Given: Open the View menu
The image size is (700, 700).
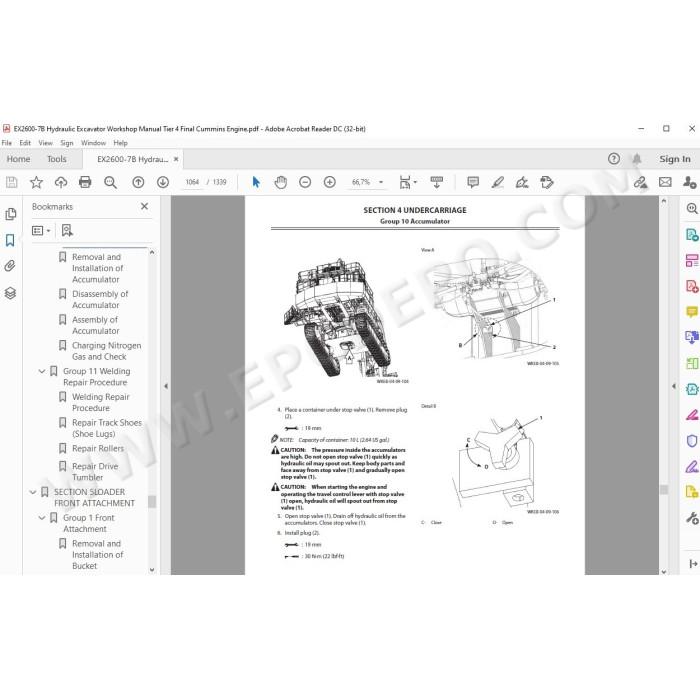Looking at the screenshot, I should 46,143.
